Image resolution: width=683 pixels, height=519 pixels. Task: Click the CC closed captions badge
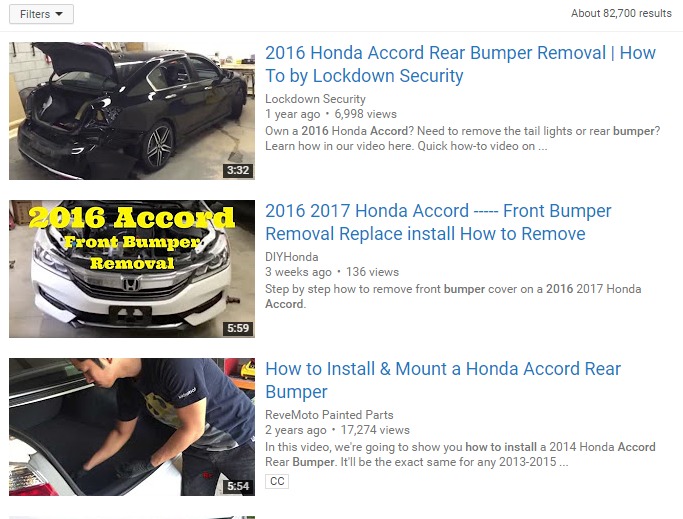pos(277,481)
